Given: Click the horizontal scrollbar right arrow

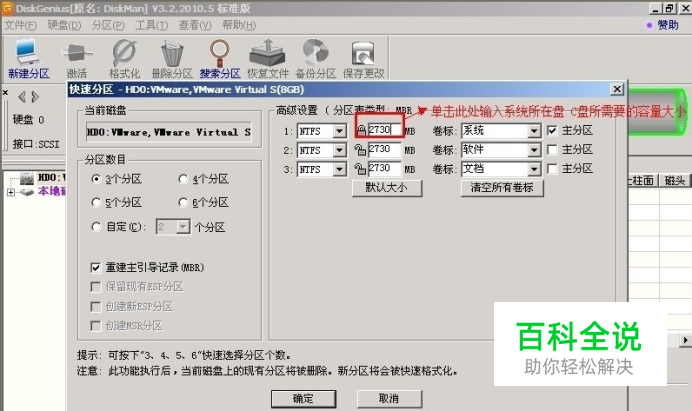Looking at the screenshot, I should 685,340.
